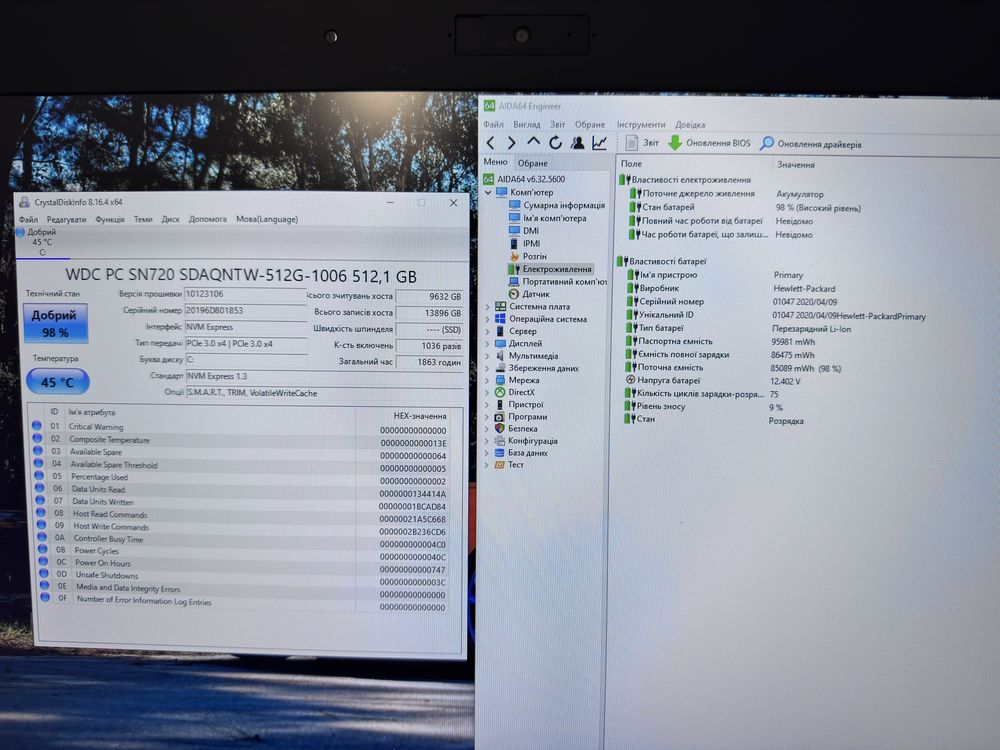
Task: Click the Конфігурація icon in tree
Action: (500, 441)
